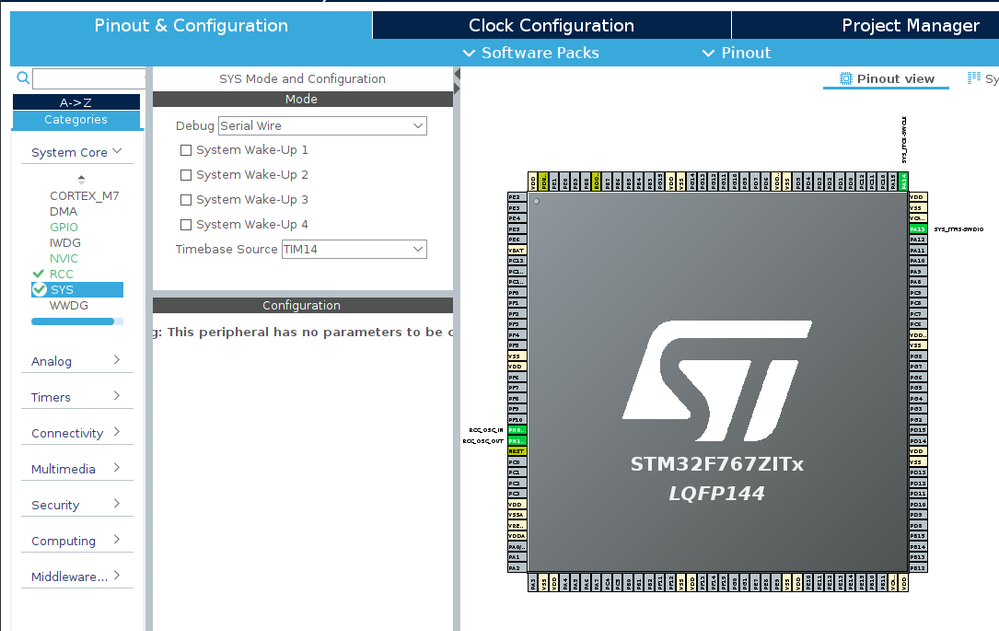
Task: Open the Timebase Source TIM14 dropdown
Action: point(354,249)
